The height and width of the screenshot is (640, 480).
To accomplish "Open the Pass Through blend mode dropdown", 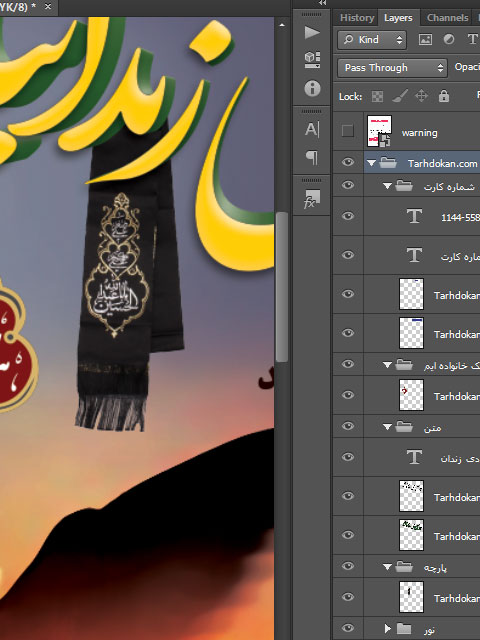I will 392,67.
